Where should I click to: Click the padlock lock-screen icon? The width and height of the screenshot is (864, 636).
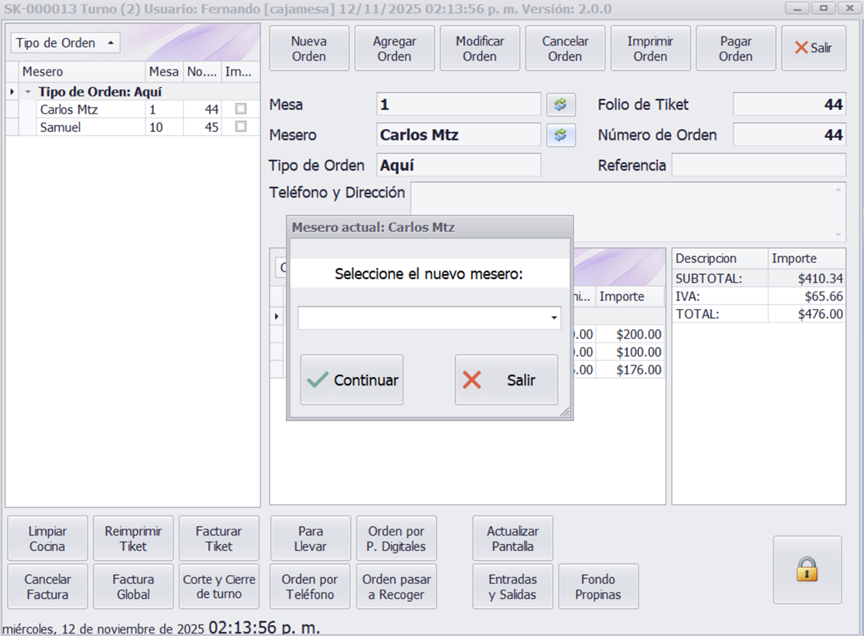pos(806,569)
